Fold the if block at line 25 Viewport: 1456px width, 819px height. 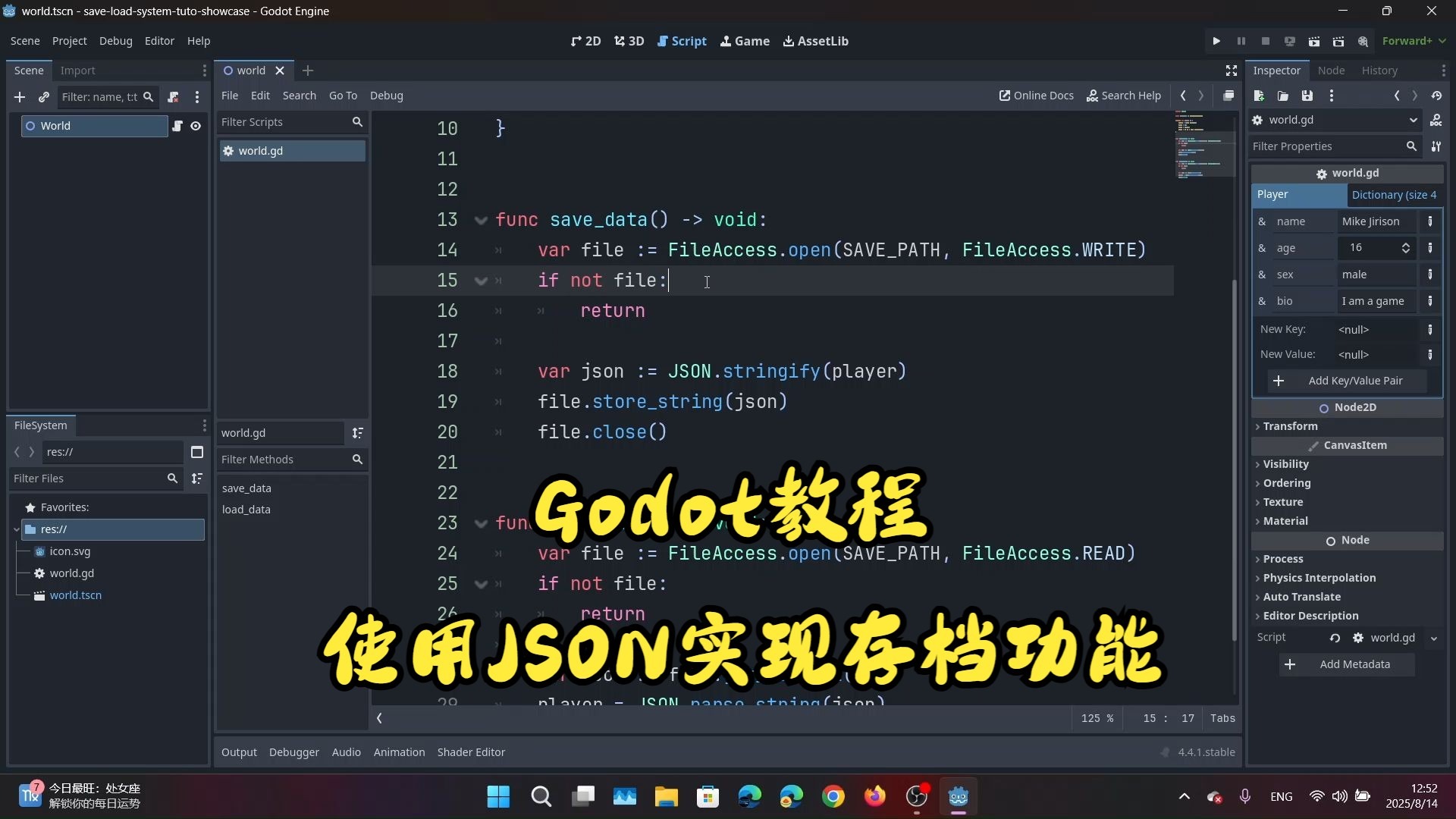click(481, 584)
